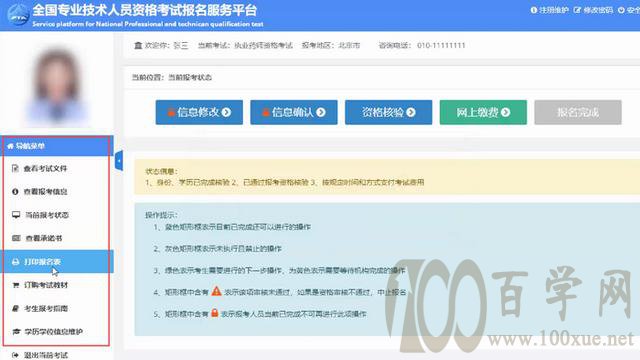Collapse the sidebar with the blue arrow handle
This screenshot has height=360, width=640.
pos(119,160)
